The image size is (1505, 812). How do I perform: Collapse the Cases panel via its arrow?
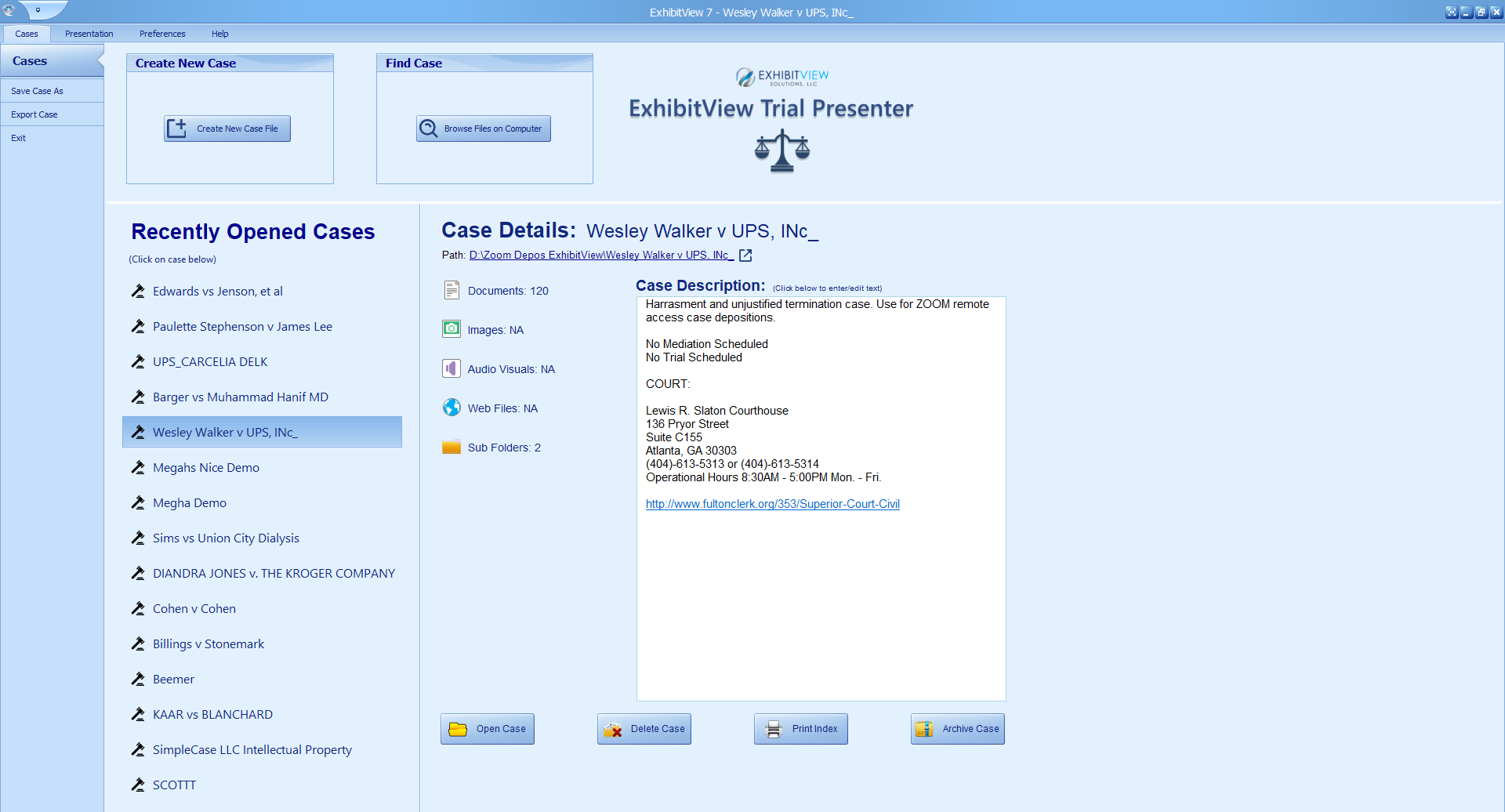tap(100, 59)
